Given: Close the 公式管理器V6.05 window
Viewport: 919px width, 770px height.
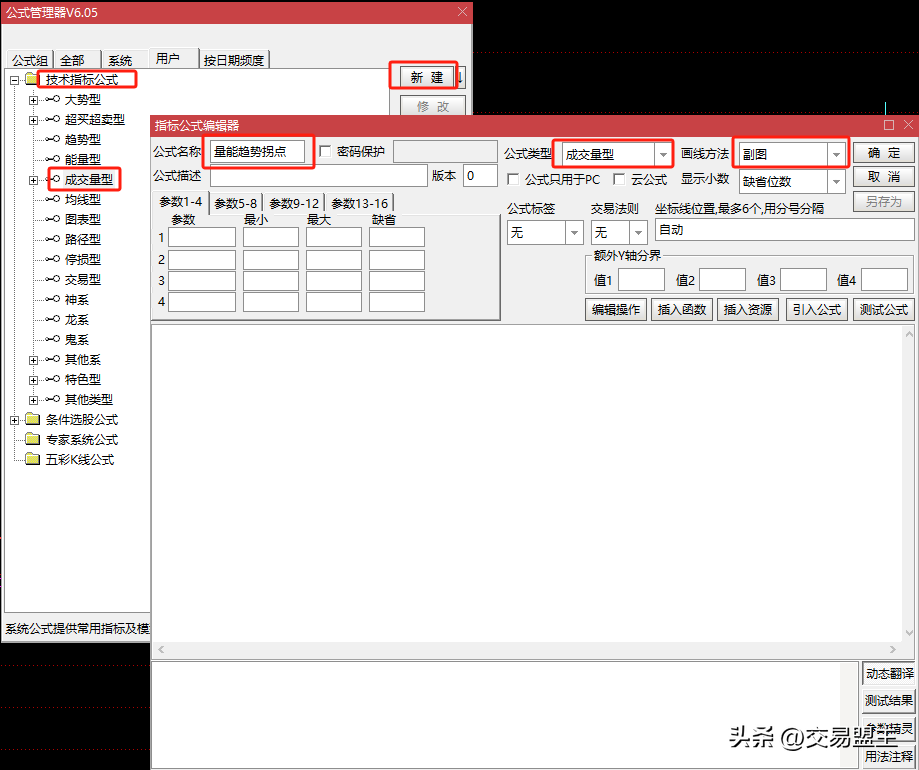Looking at the screenshot, I should 462,12.
